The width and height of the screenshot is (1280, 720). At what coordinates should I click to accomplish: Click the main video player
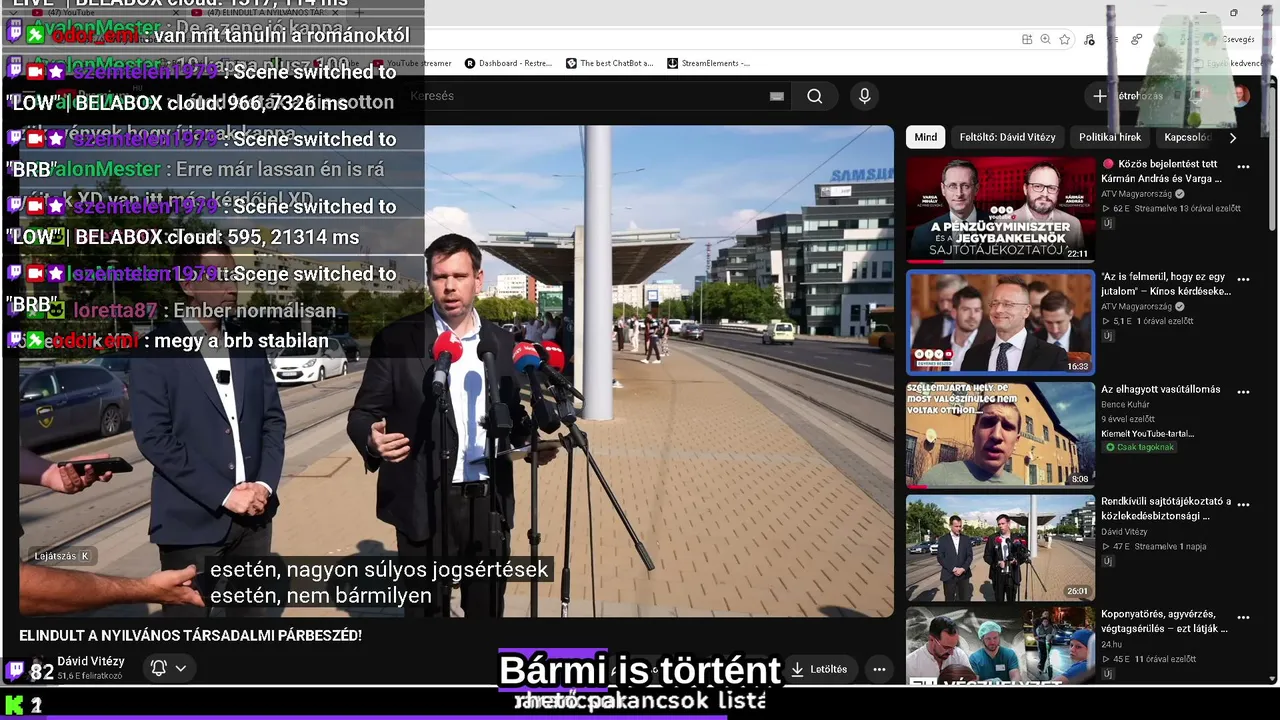[x=456, y=371]
